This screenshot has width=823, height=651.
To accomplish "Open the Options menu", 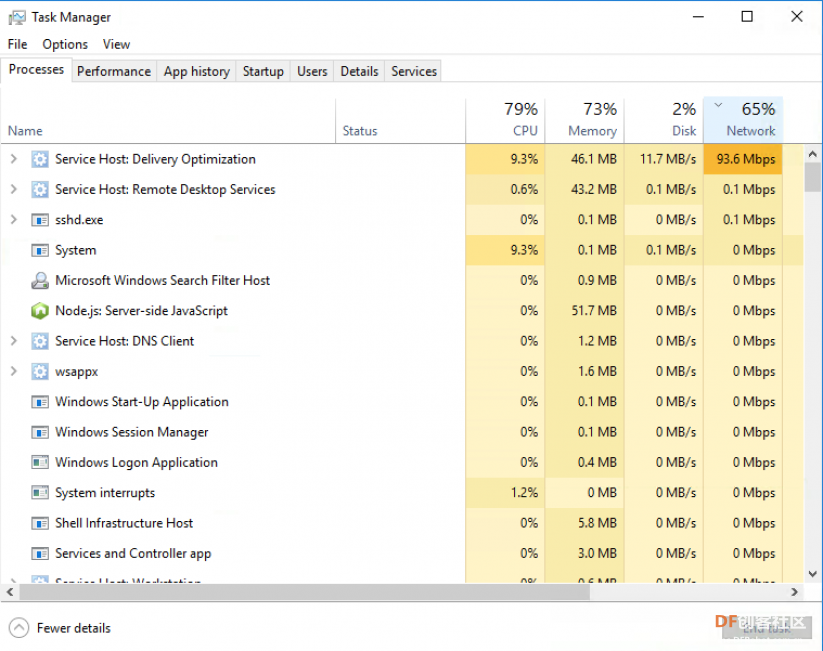I will 65,44.
